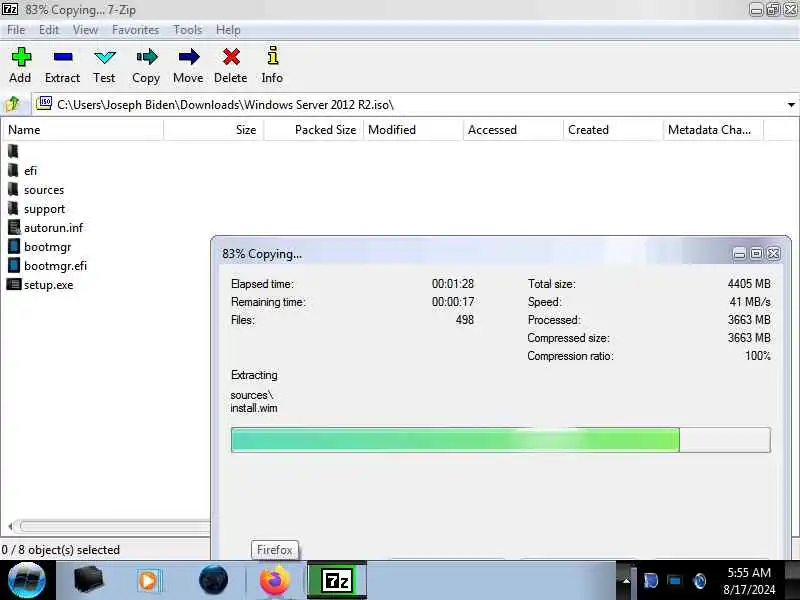
Task: Click the network tray icon
Action: pyautogui.click(x=675, y=581)
